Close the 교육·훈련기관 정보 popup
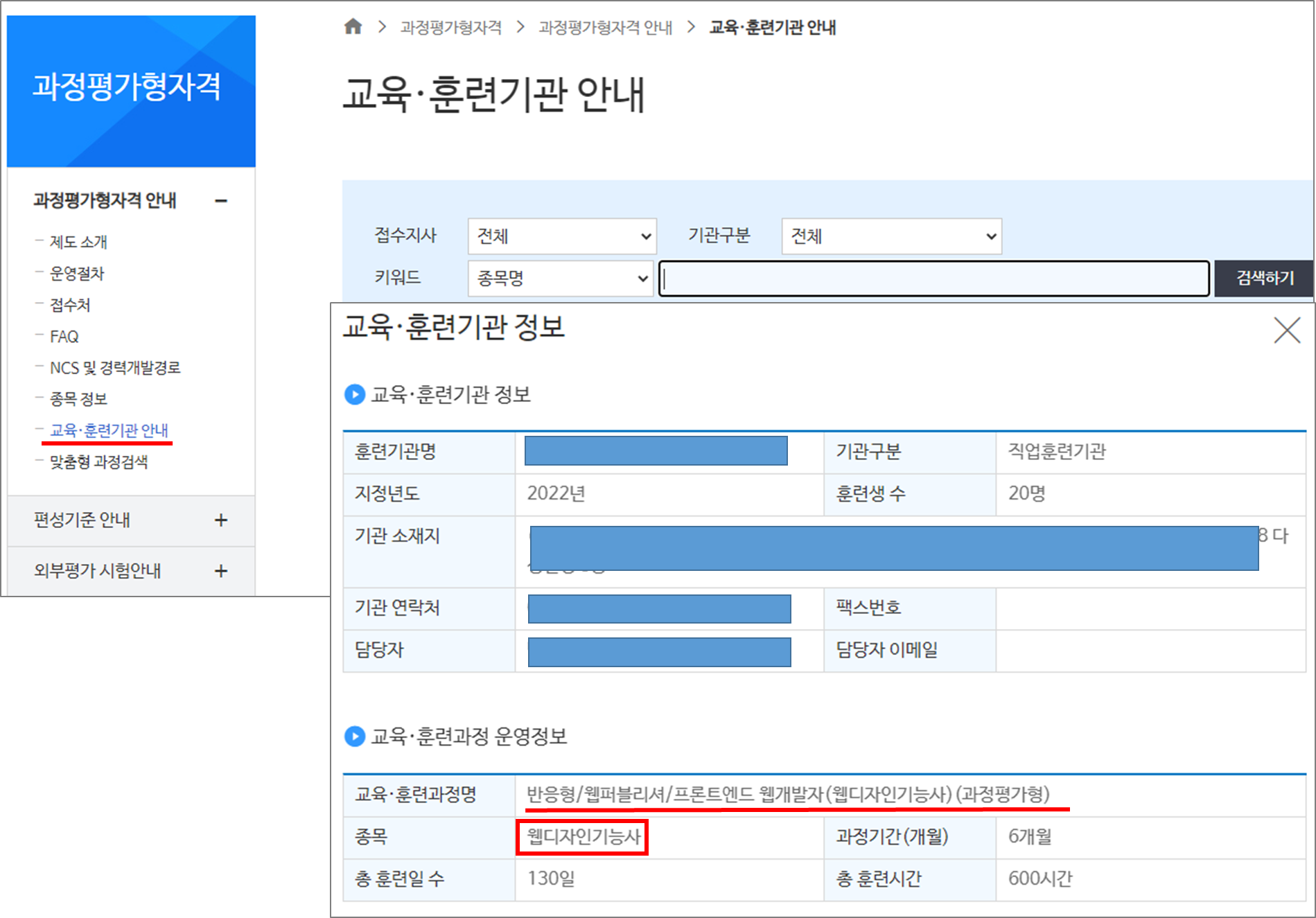 tap(1287, 330)
